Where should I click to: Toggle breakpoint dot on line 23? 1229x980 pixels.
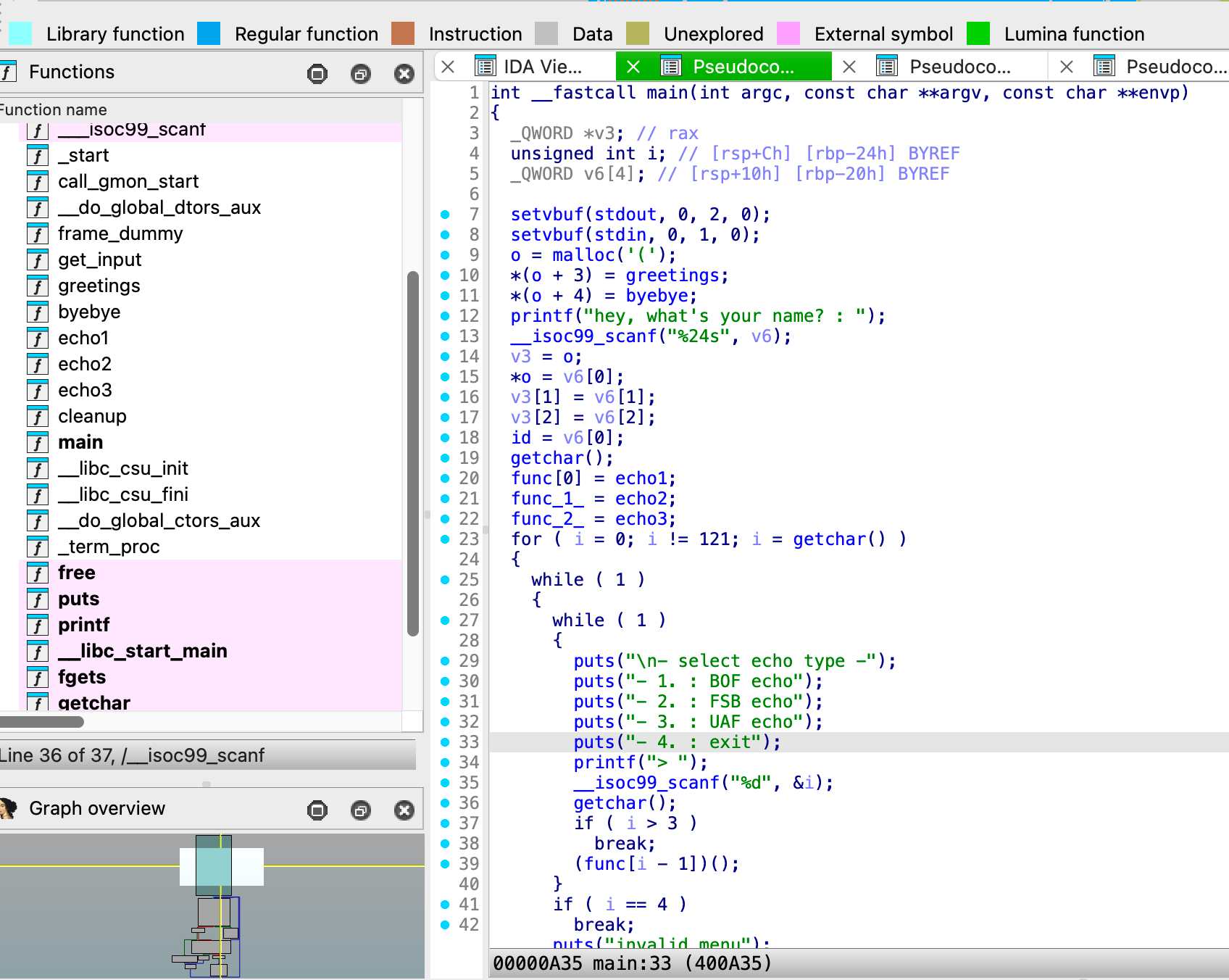tap(445, 539)
